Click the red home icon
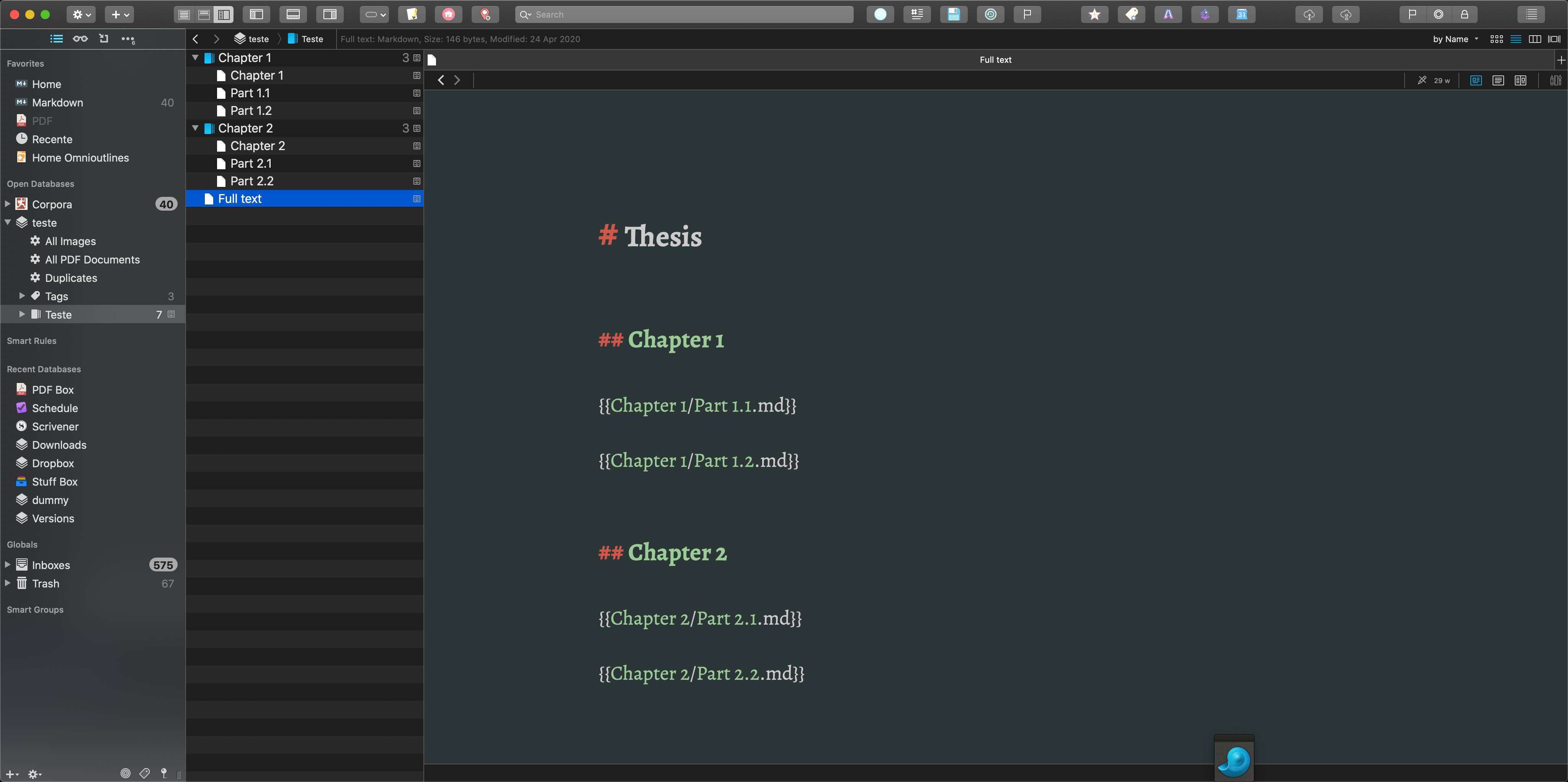The height and width of the screenshot is (782, 1568). 448,15
